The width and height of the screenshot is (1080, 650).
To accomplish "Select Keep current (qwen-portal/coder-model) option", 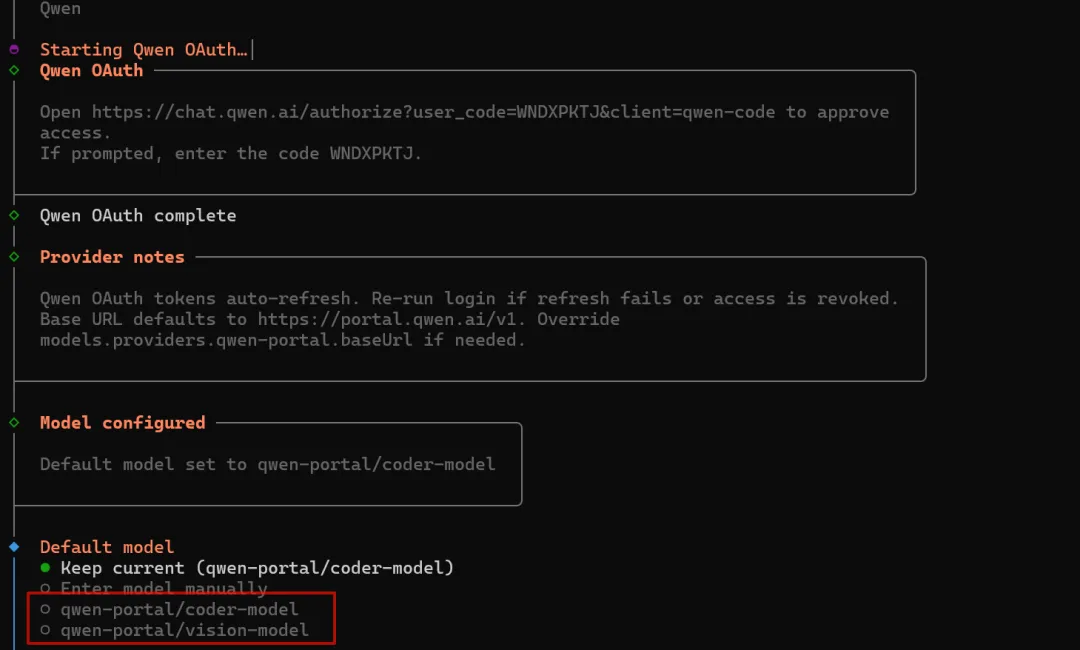I will (247, 568).
